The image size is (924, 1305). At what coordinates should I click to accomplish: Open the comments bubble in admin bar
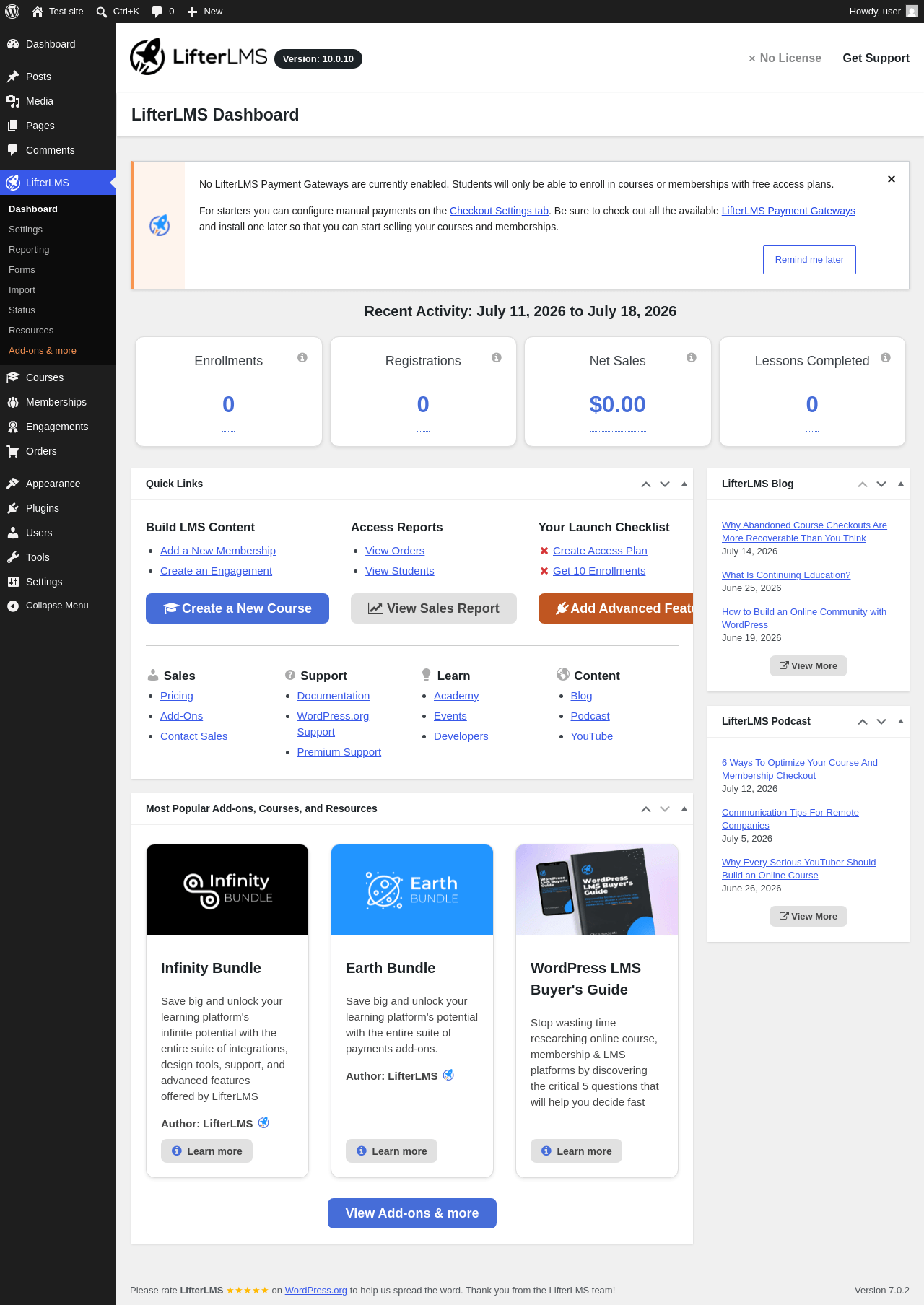click(157, 12)
